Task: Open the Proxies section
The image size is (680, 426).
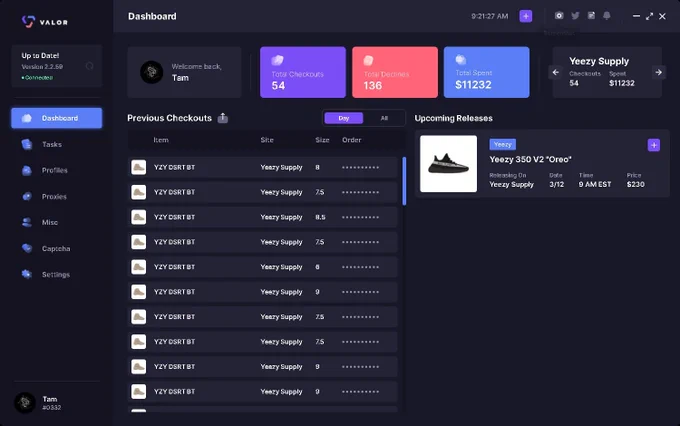Action: (54, 197)
